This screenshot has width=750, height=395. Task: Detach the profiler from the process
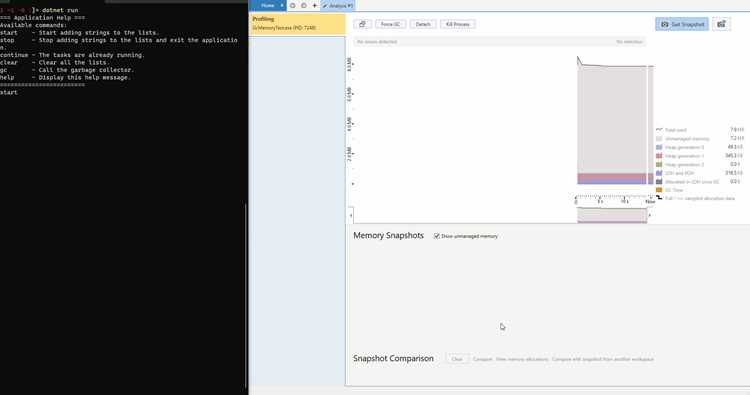point(423,24)
